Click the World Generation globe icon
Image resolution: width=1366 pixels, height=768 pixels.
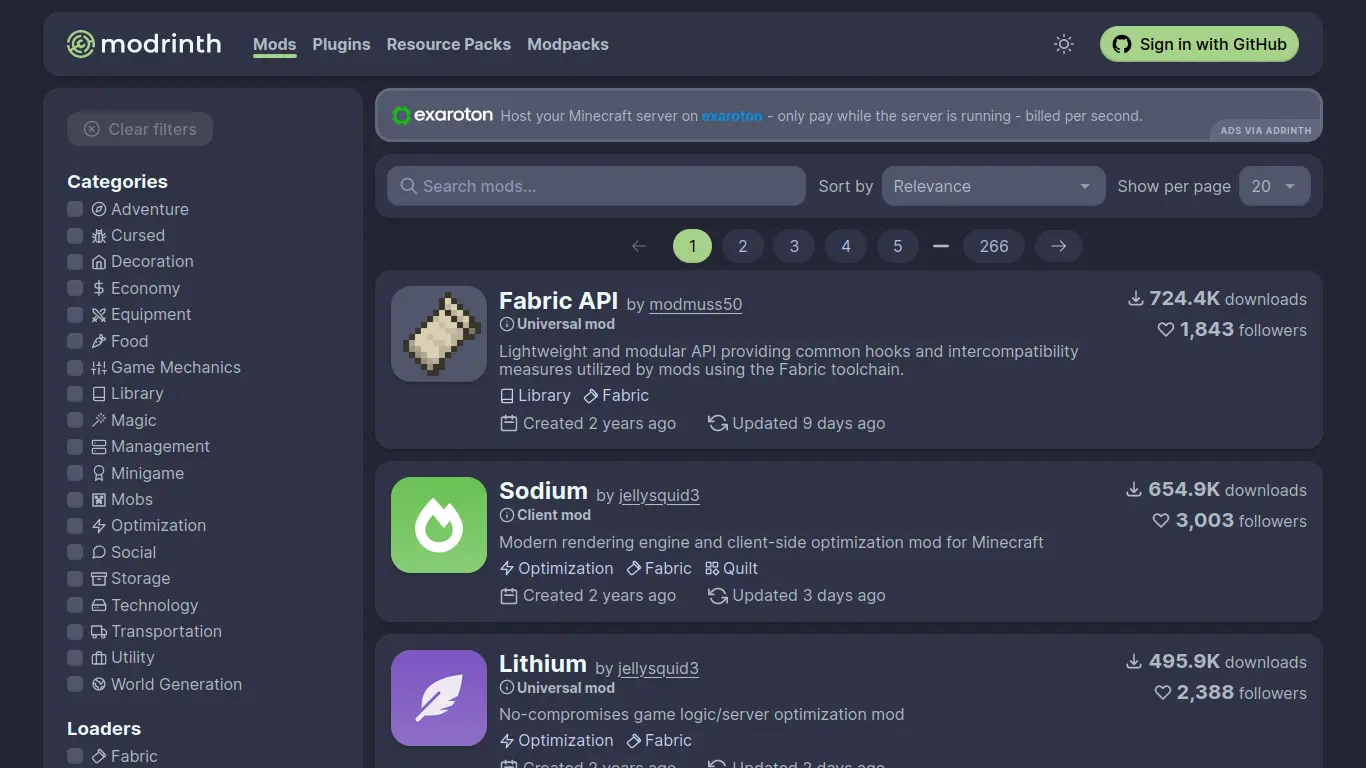tap(99, 685)
